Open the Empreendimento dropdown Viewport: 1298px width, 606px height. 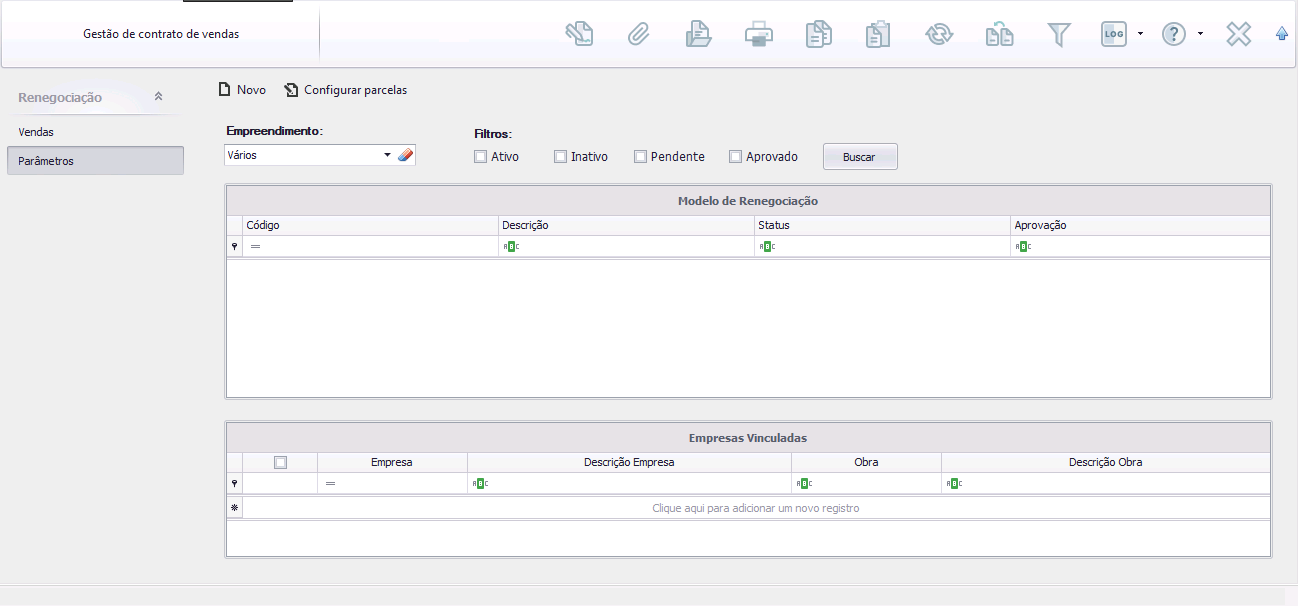point(387,155)
